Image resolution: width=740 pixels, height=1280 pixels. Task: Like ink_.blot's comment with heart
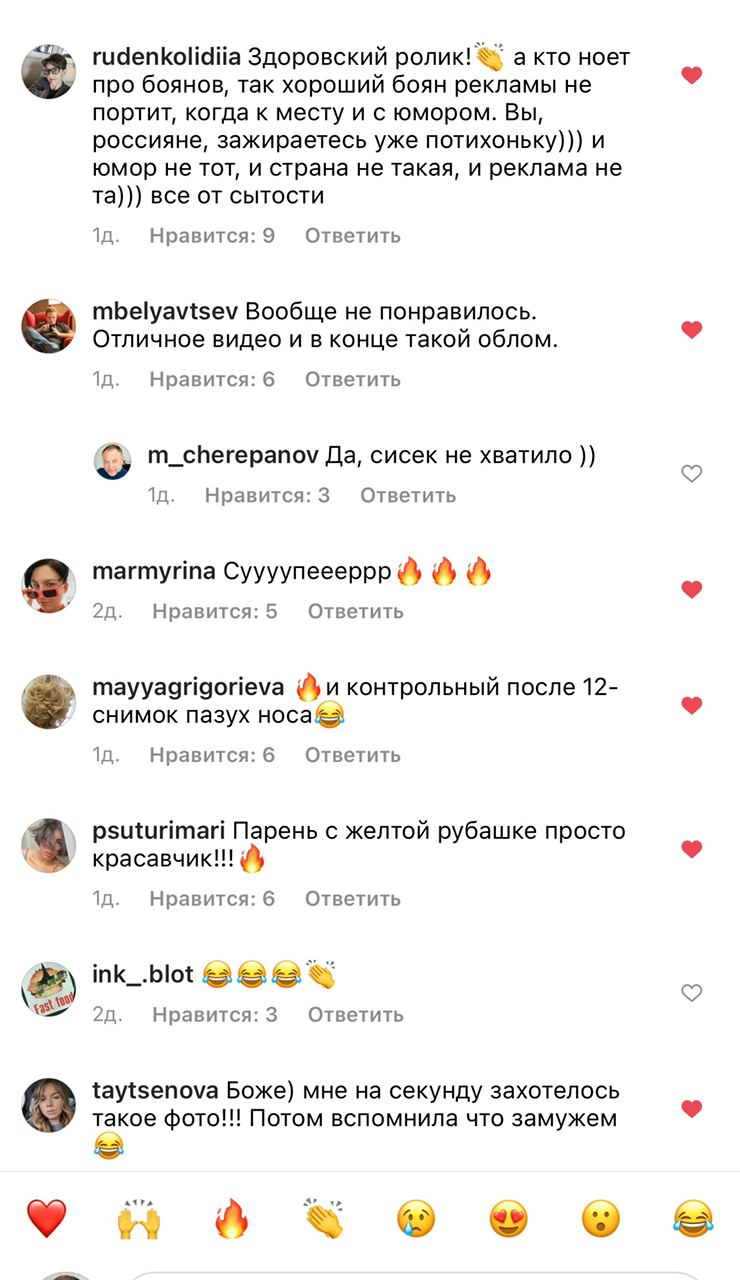691,993
